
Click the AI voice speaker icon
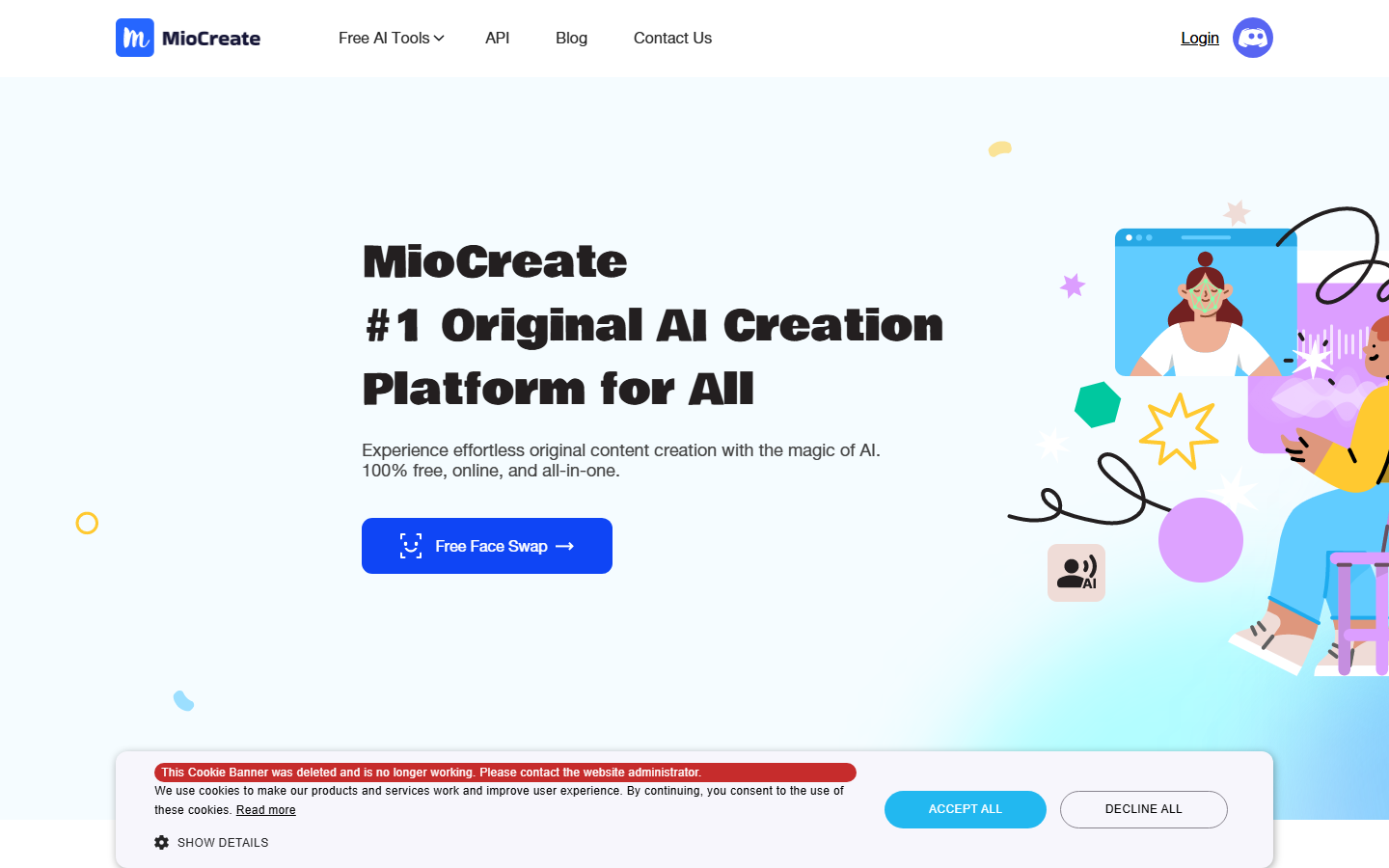click(1076, 573)
